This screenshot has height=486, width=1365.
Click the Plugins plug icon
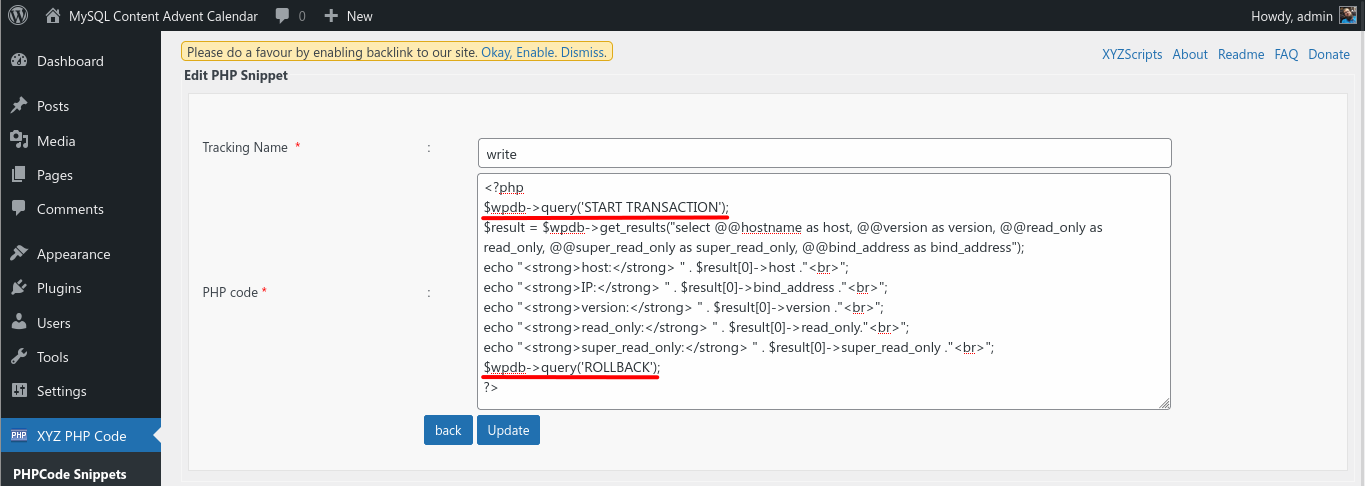tap(18, 288)
